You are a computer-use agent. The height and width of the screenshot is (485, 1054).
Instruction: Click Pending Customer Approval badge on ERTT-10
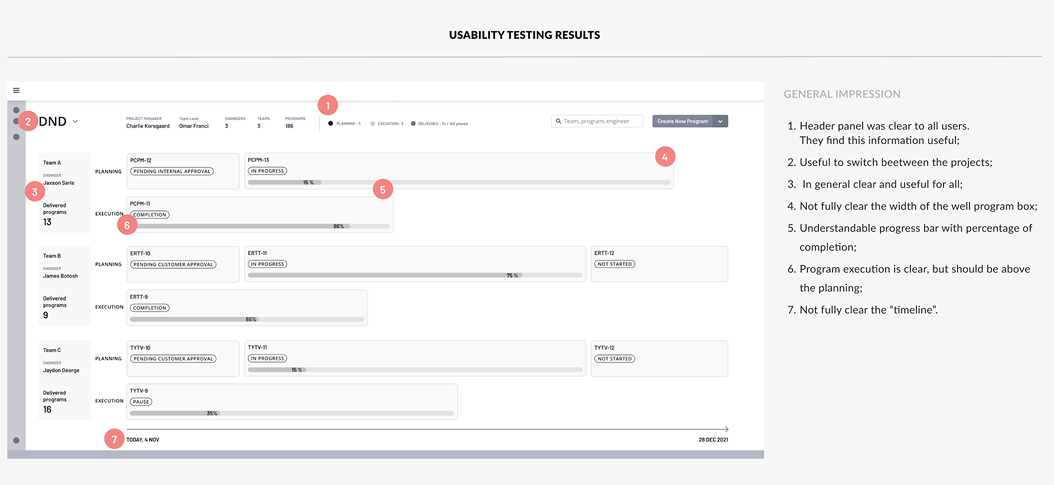tap(173, 264)
